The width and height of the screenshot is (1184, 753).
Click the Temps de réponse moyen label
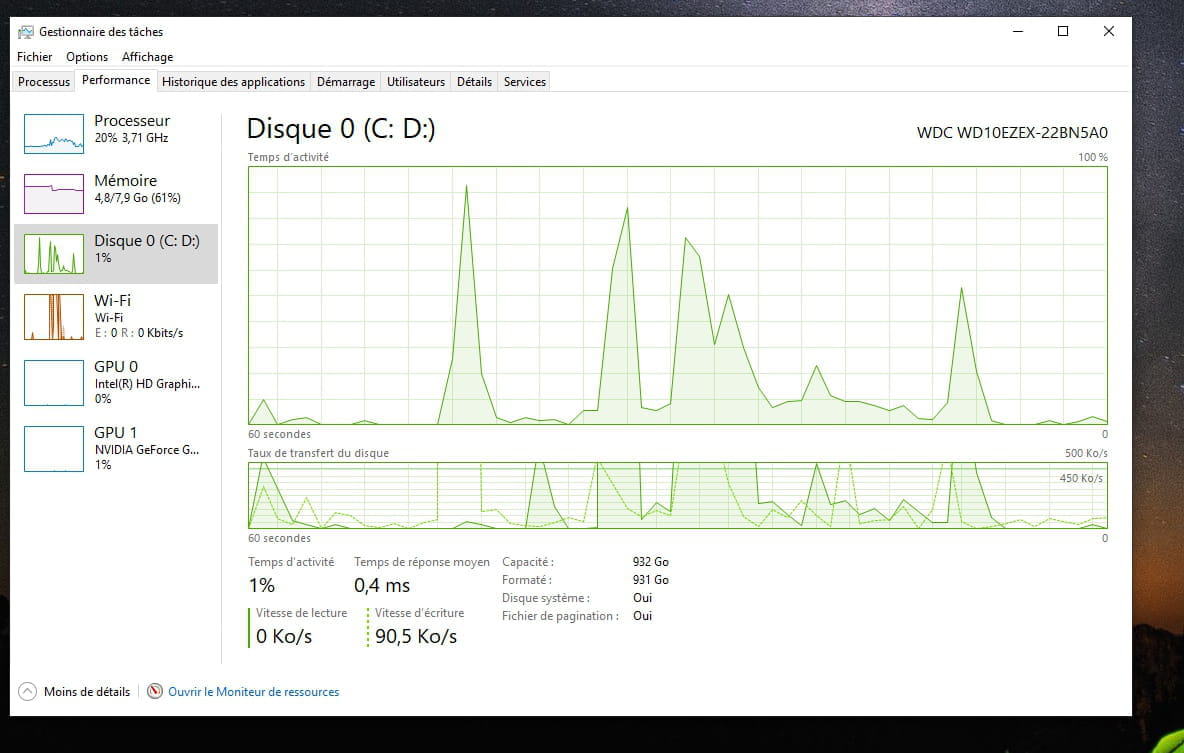(422, 562)
